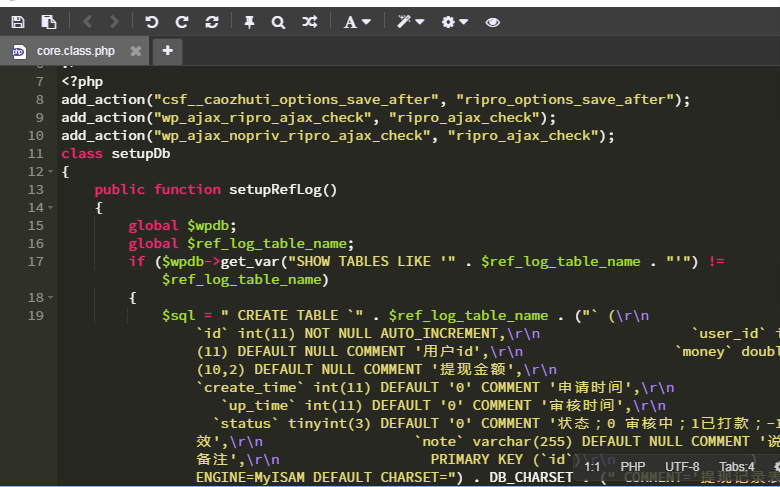
Task: Click "CREATE TABLE" text on line 19
Action: tap(289, 315)
